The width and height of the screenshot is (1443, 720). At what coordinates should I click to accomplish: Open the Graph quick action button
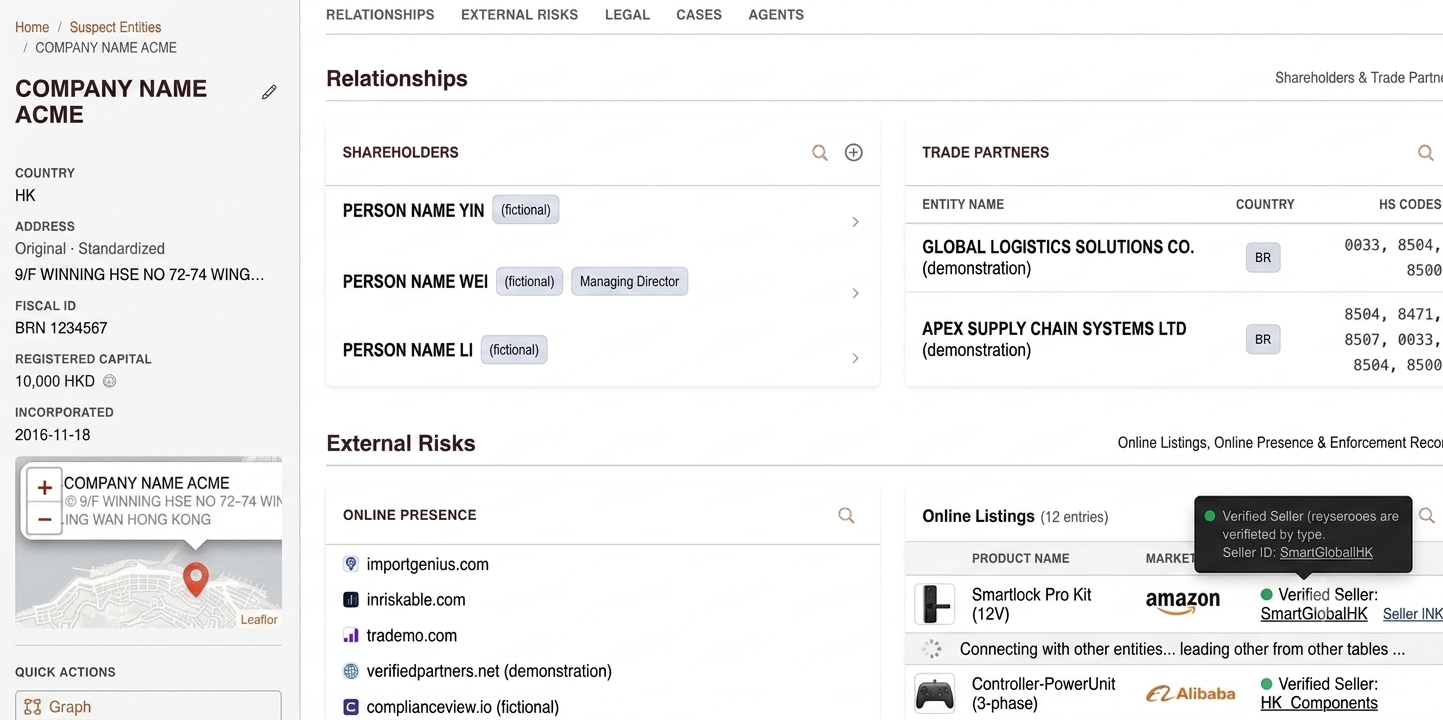[x=148, y=706]
